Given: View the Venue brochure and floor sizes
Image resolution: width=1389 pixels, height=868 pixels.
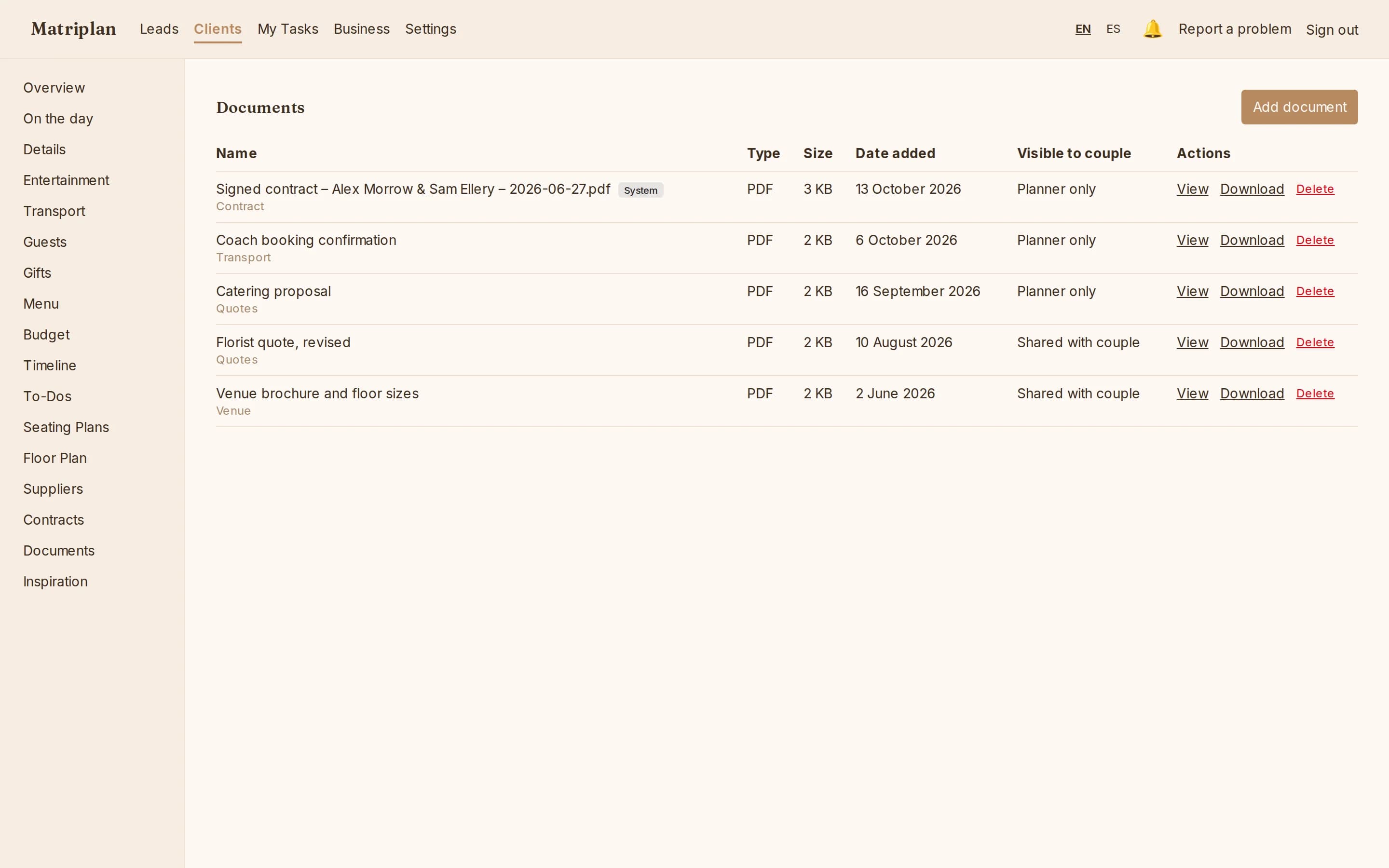Looking at the screenshot, I should click(x=1192, y=393).
